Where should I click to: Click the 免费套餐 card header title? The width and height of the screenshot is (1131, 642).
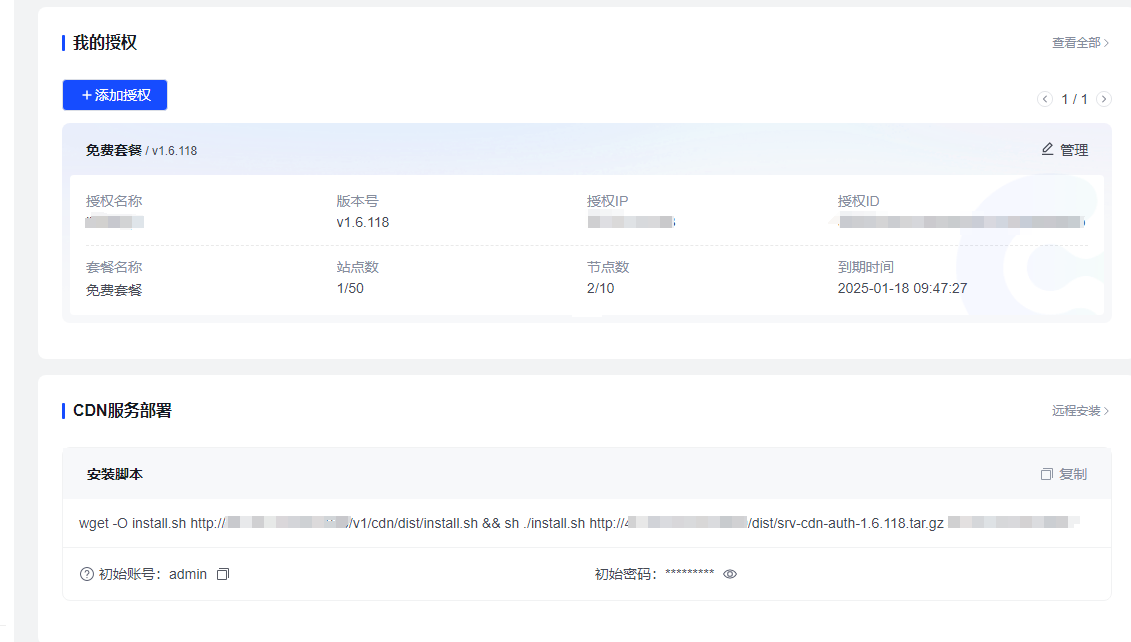(114, 150)
